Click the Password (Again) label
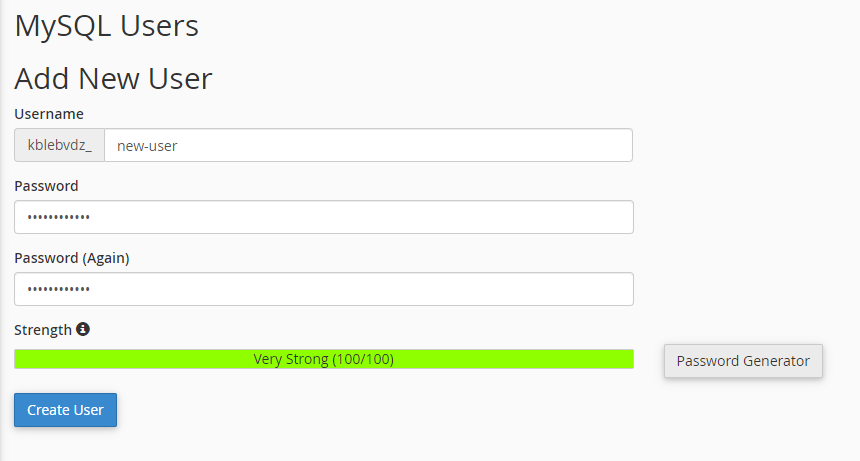860x461 pixels. [x=72, y=258]
